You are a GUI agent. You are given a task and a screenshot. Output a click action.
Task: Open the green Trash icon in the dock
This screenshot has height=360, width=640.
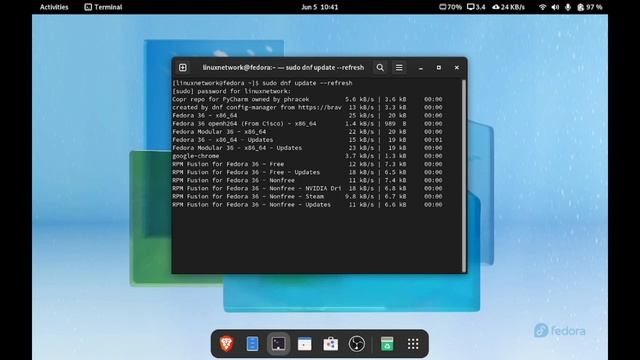[x=387, y=344]
